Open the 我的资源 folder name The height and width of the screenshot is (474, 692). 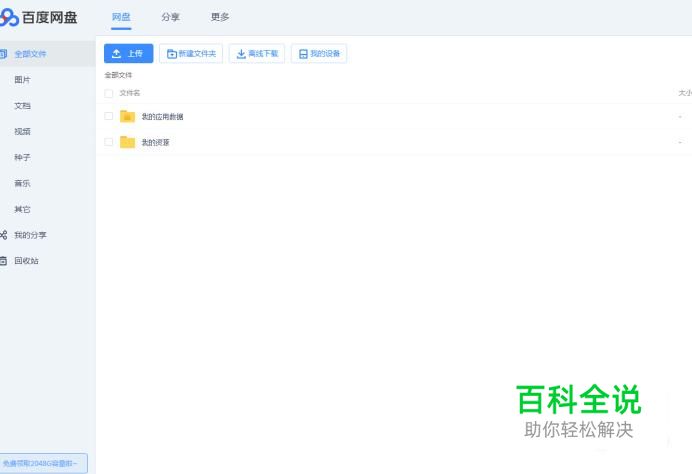point(155,142)
